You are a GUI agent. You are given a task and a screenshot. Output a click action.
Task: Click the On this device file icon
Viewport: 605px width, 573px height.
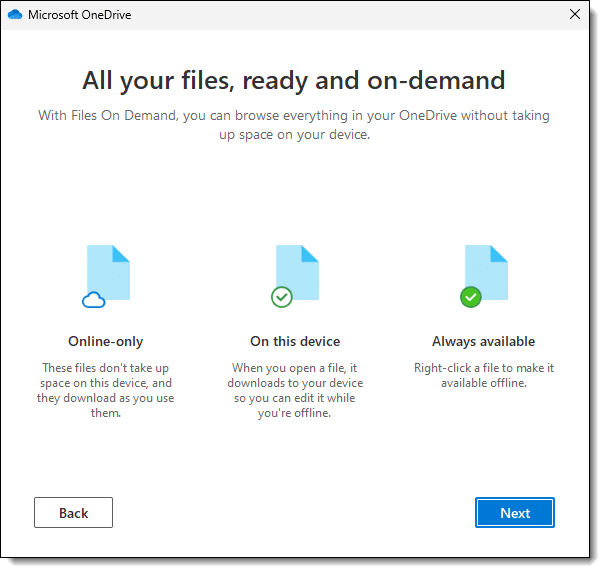(x=295, y=276)
